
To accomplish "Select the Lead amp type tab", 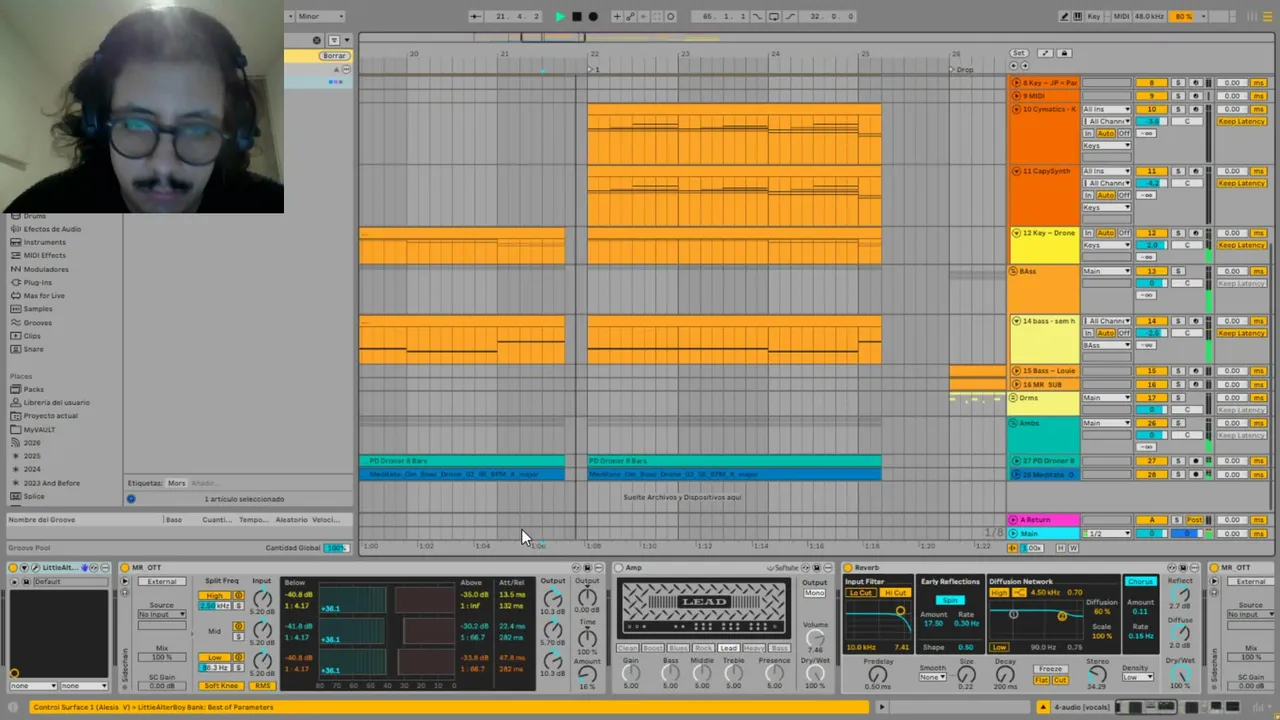I will coord(728,648).
